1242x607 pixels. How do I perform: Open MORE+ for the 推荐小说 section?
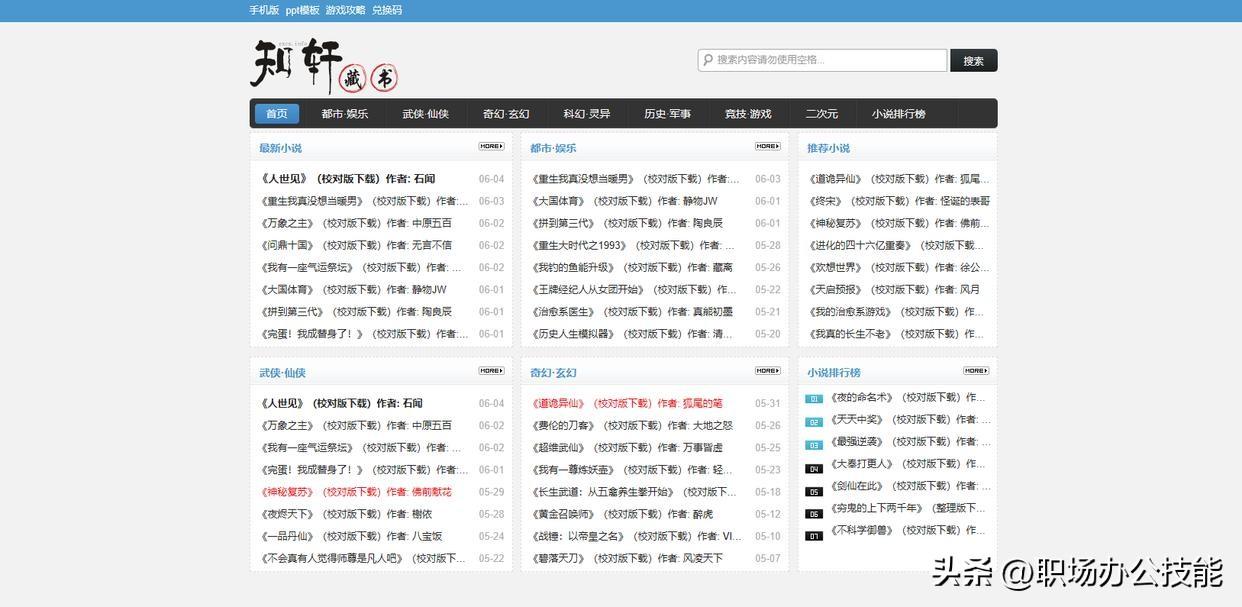(x=975, y=145)
